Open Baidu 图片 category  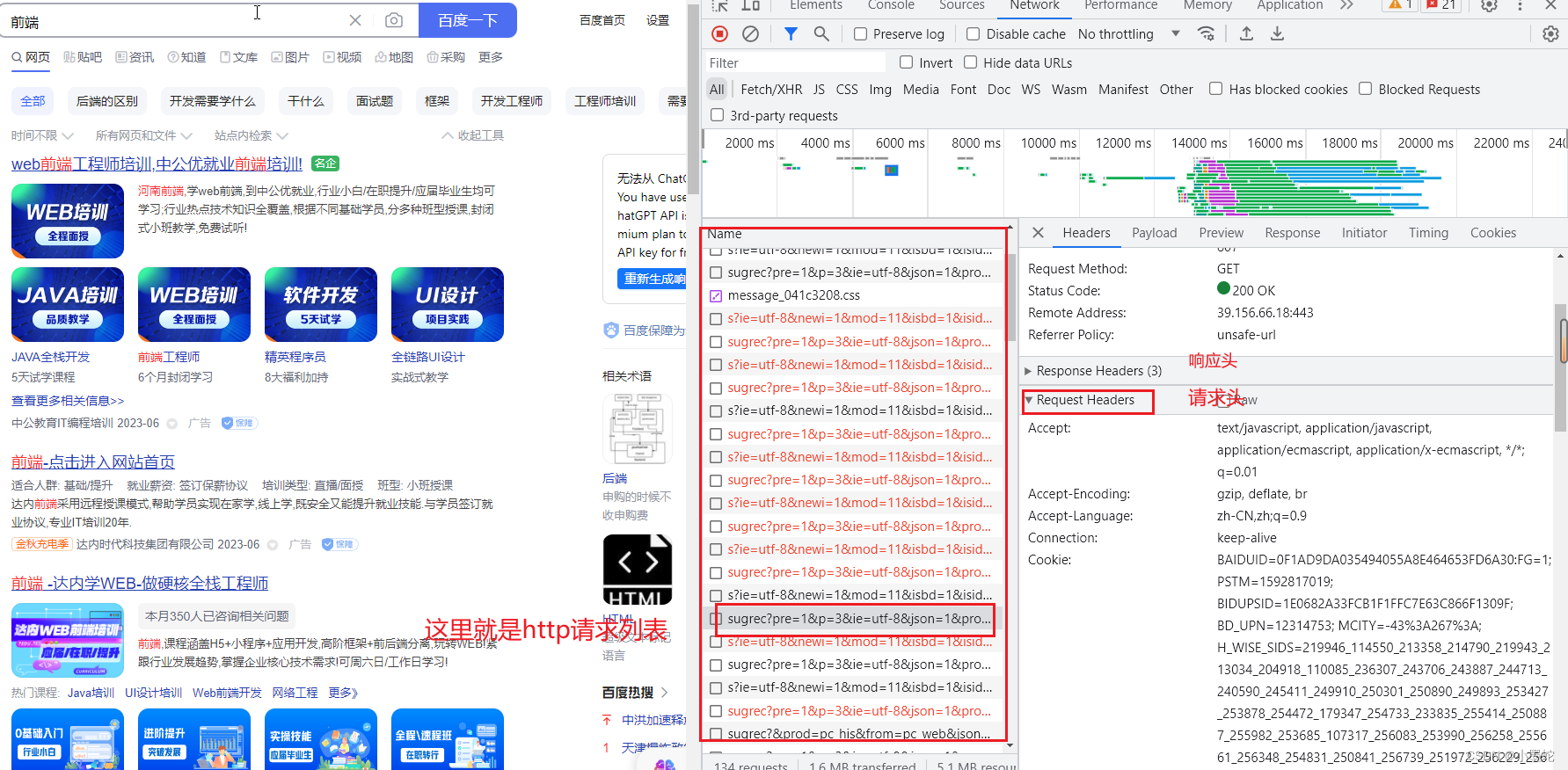click(290, 57)
